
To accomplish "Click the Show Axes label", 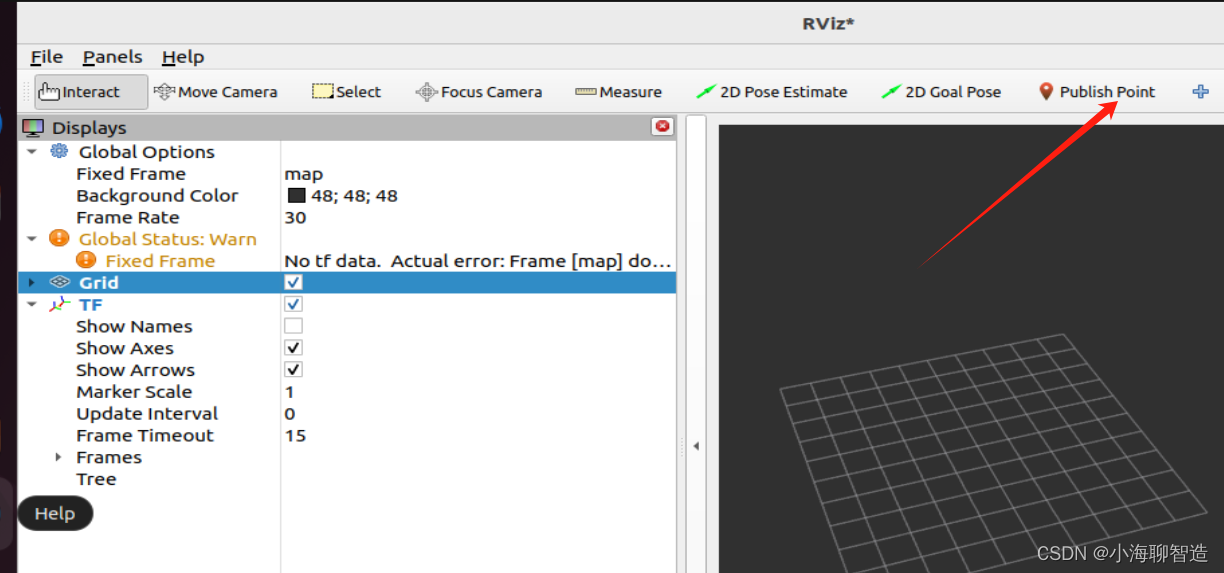I will click(125, 348).
